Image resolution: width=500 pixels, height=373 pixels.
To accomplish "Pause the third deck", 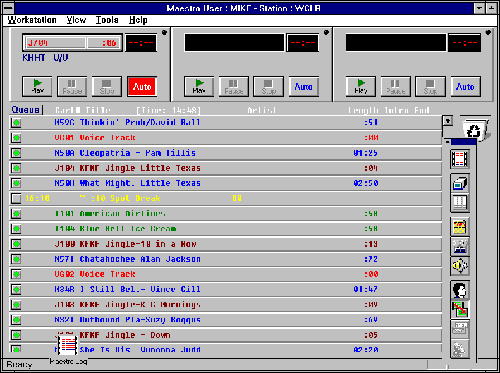I will pos(396,86).
